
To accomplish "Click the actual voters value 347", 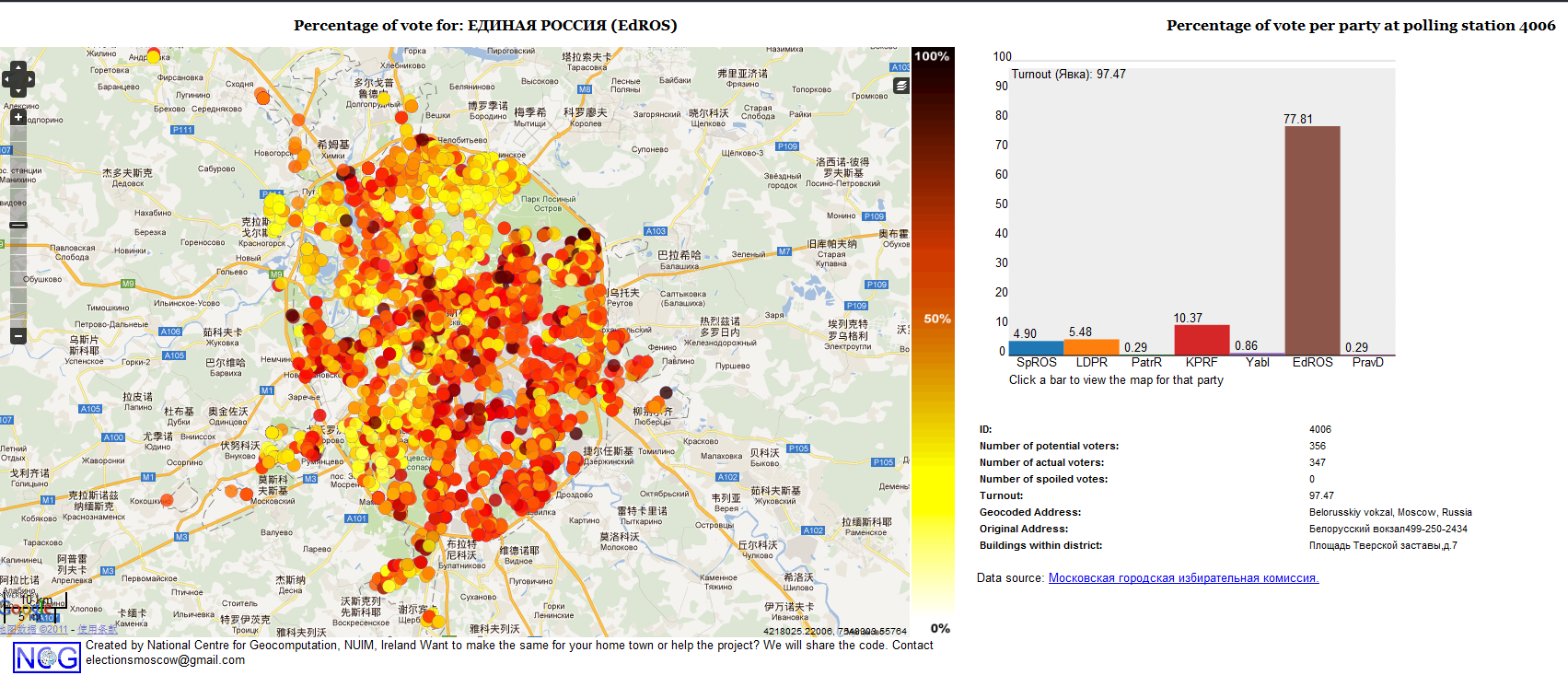I will click(1318, 463).
